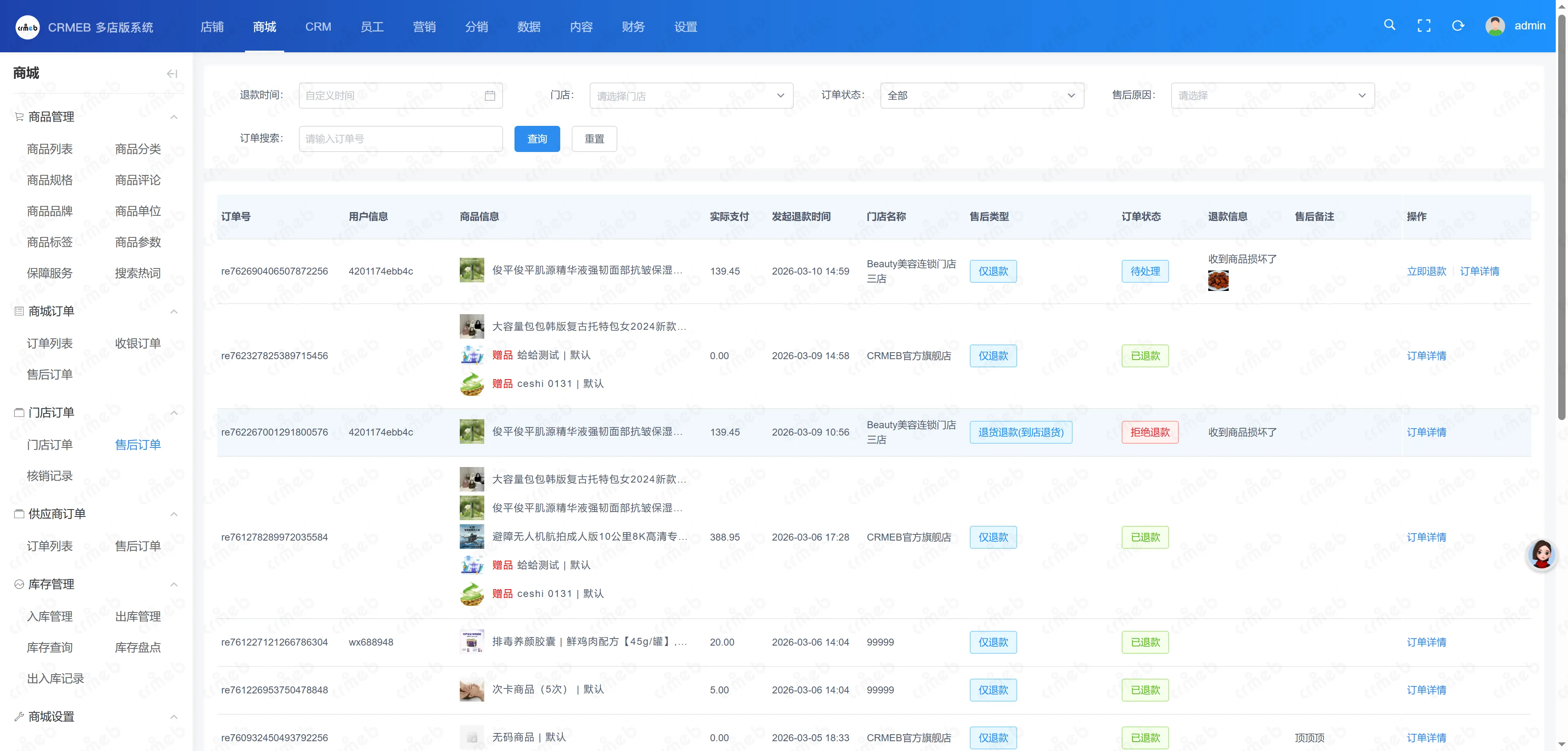Open the header search icon

(x=1389, y=25)
